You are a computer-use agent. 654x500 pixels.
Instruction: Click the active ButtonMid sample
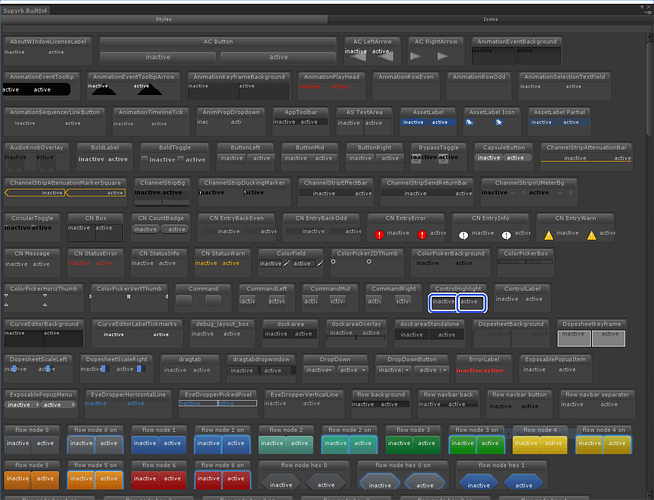tap(324, 158)
